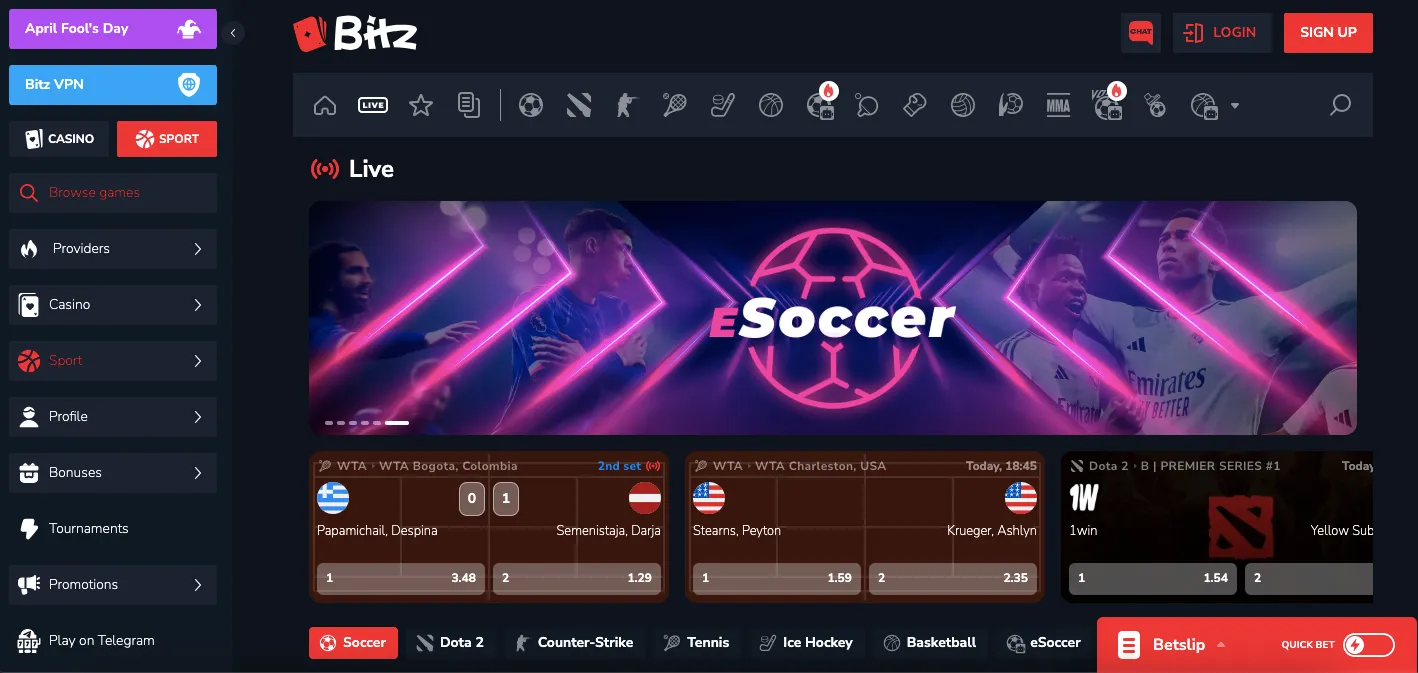
Task: Open the more sports dropdown arrow
Action: [1235, 106]
